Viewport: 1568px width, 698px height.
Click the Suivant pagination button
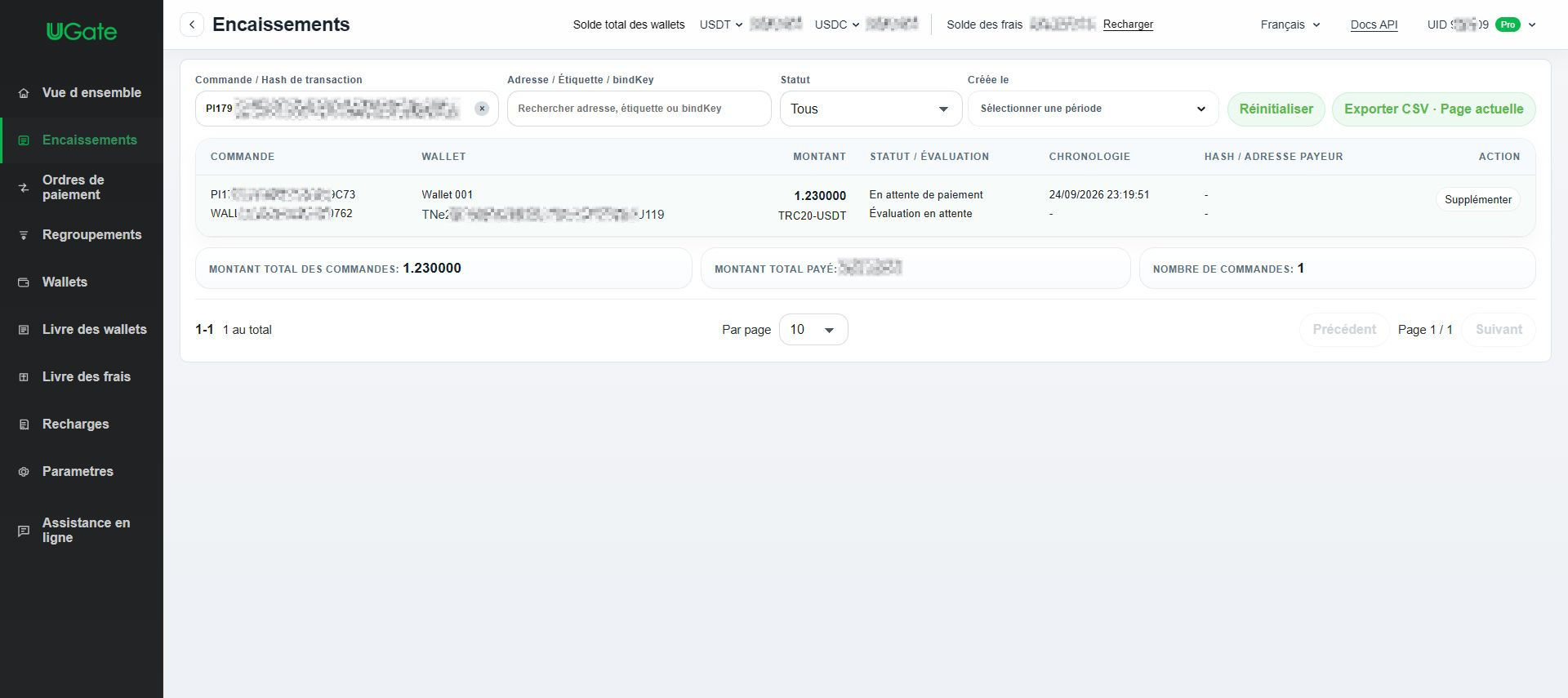[1499, 330]
